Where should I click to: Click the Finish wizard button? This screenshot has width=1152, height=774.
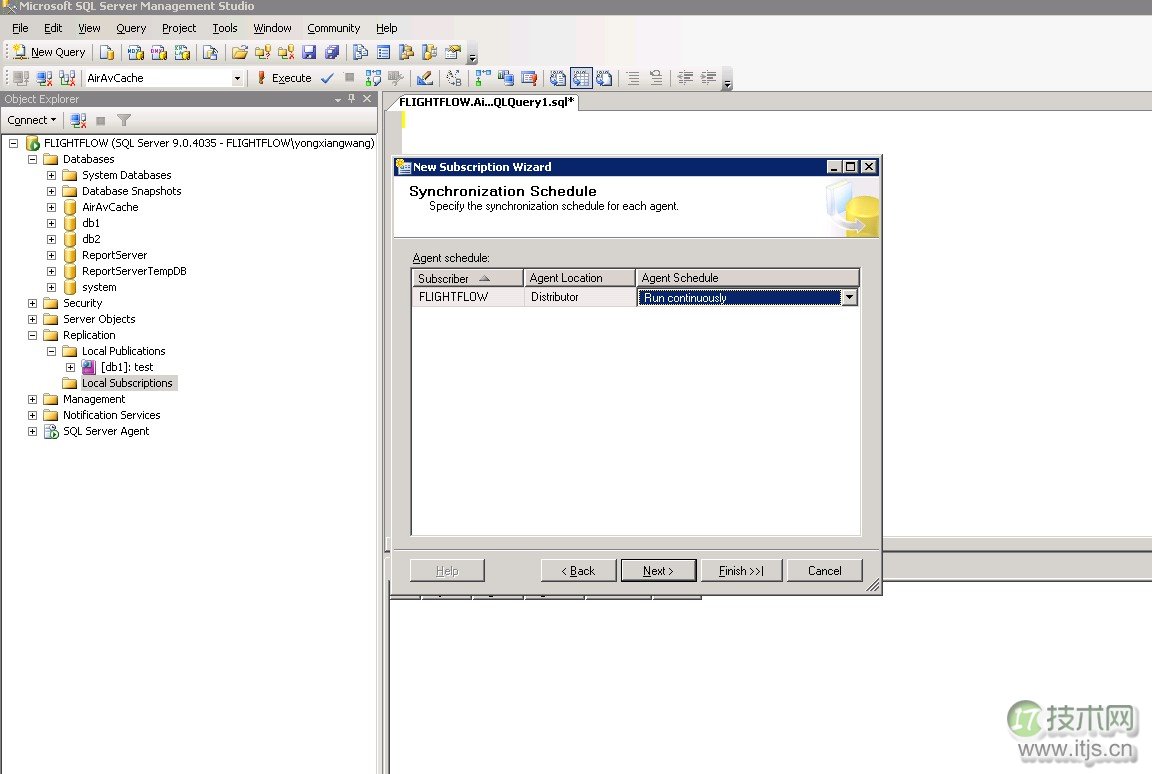pos(741,571)
